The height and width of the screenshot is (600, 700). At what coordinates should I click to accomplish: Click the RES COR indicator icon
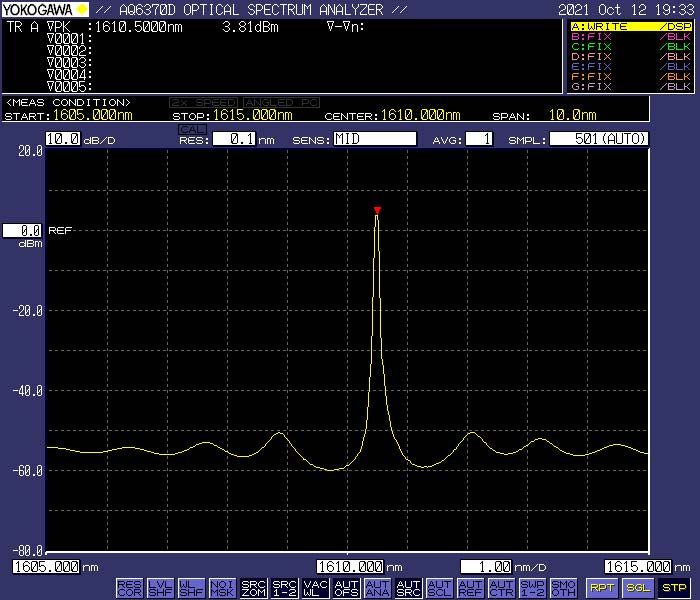pos(129,587)
